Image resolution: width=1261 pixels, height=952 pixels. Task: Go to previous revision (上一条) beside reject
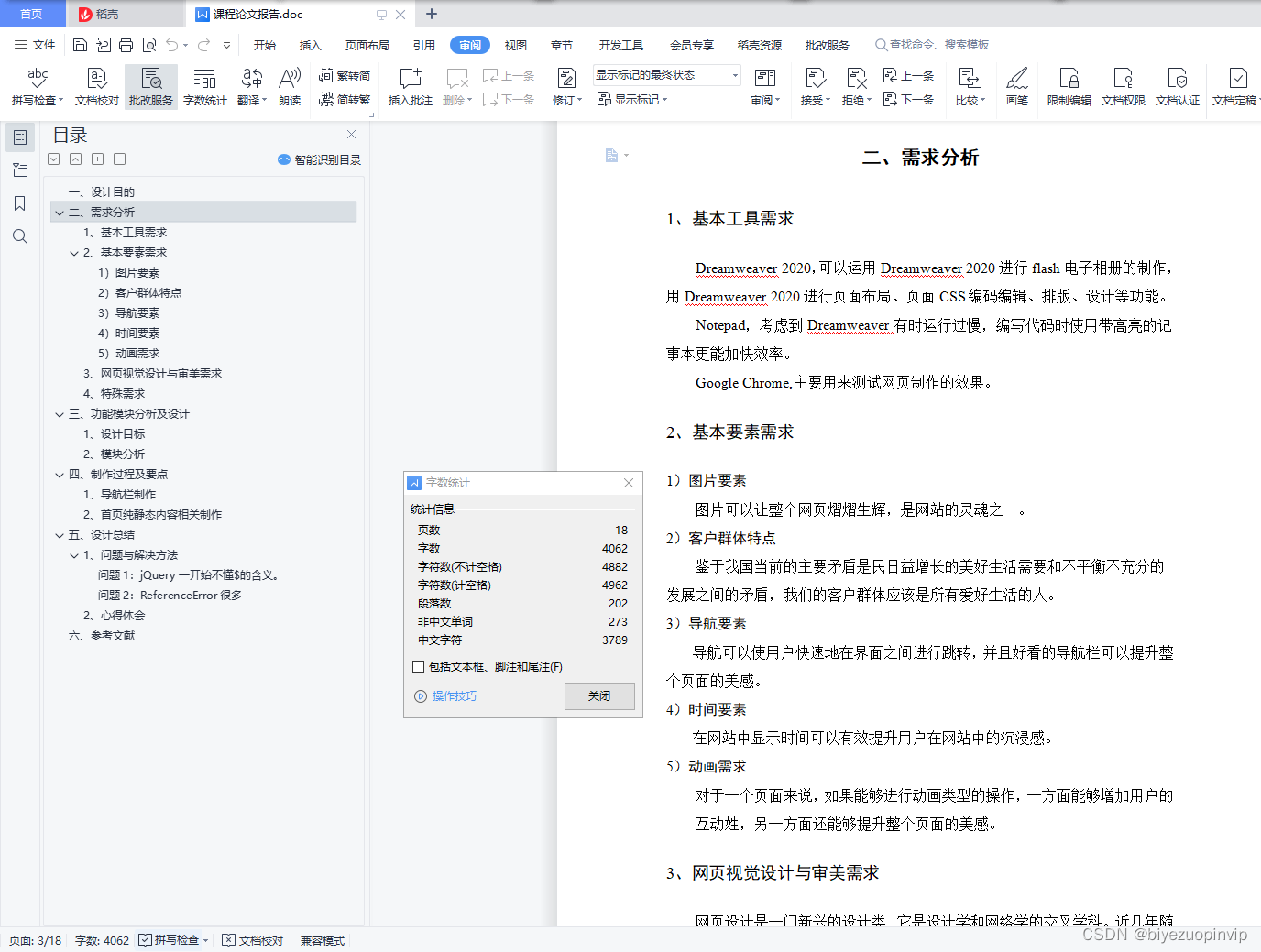pos(908,76)
